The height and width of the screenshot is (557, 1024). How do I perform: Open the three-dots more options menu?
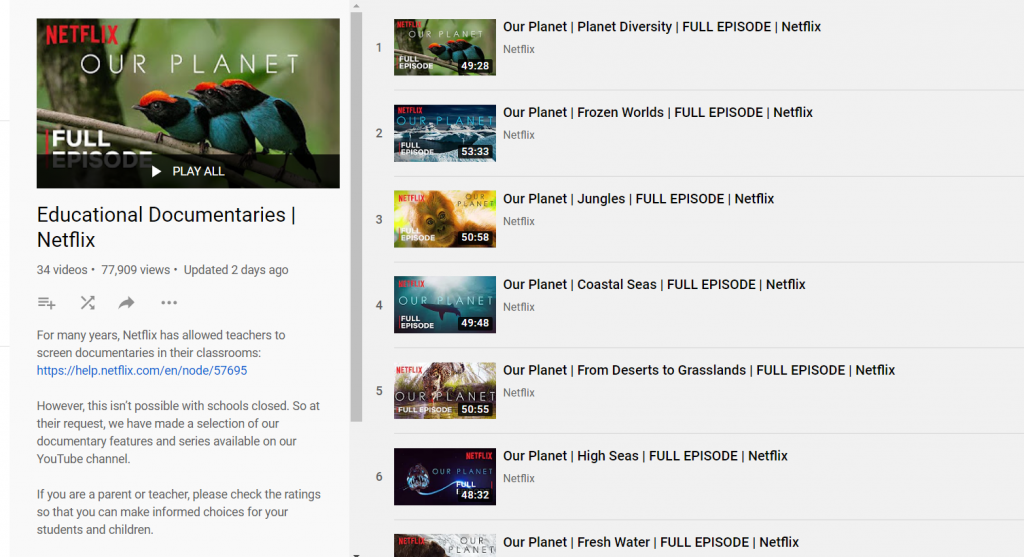click(x=169, y=303)
